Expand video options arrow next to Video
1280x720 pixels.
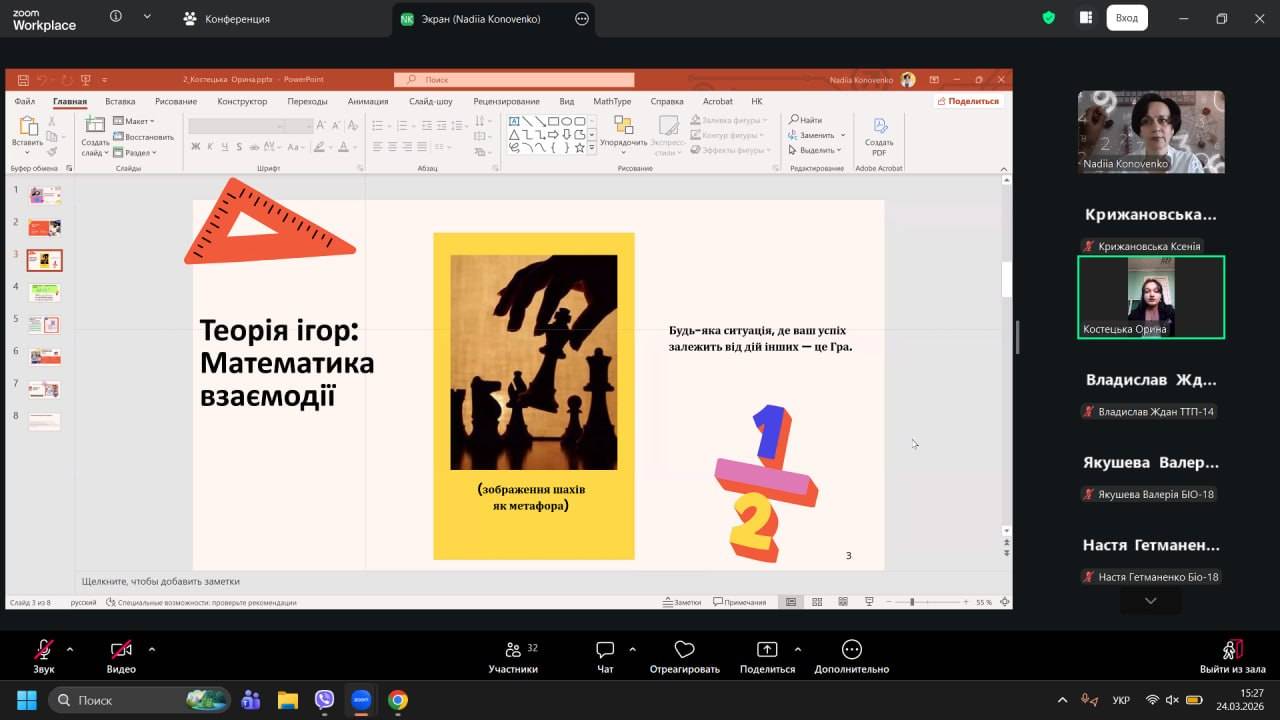(x=152, y=649)
